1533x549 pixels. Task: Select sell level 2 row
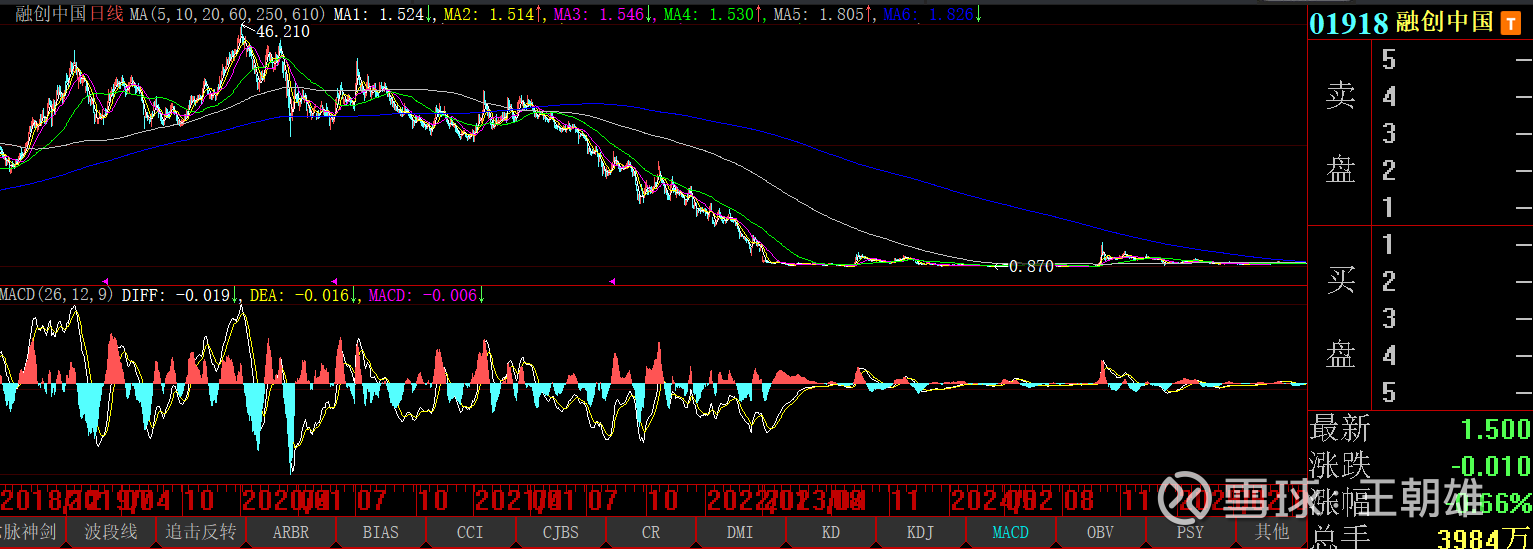click(1452, 171)
